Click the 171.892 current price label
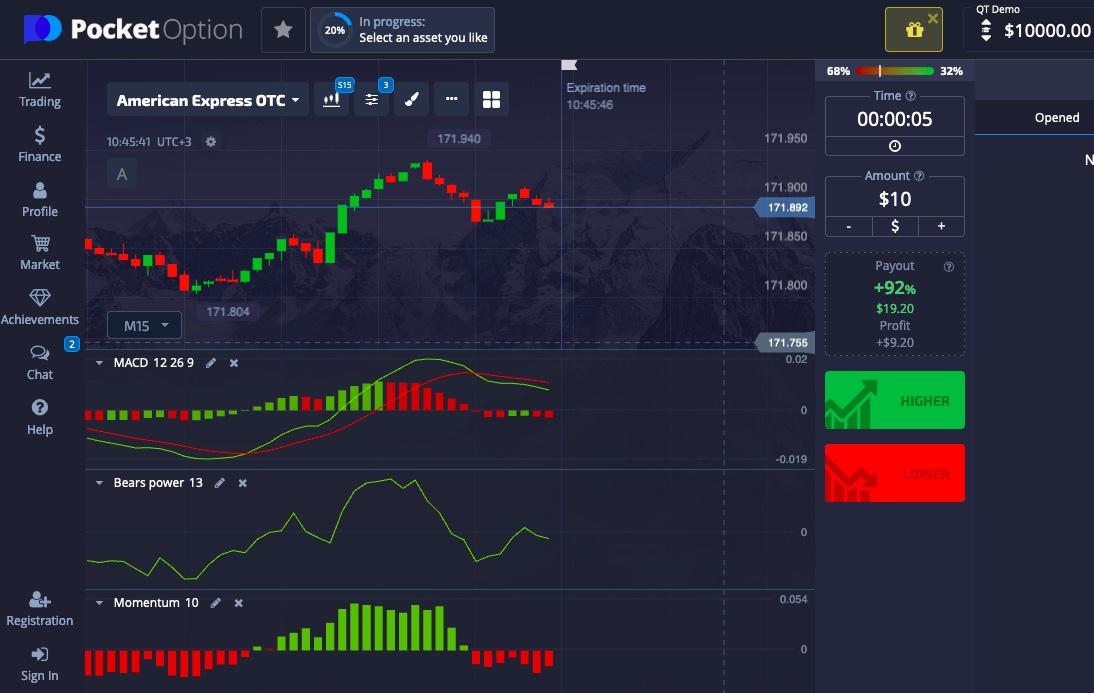Screen dimensions: 1094x693 (786, 207)
